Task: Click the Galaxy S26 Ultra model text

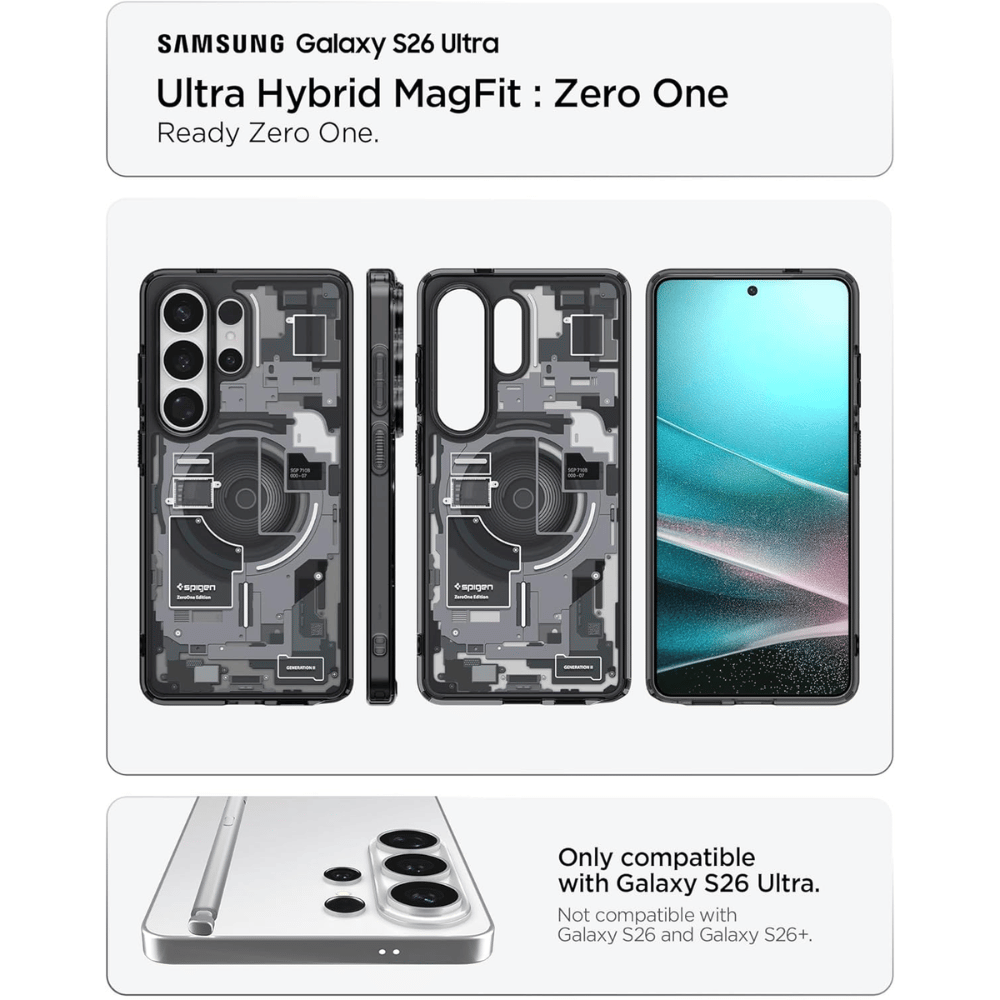Action: click(x=397, y=44)
